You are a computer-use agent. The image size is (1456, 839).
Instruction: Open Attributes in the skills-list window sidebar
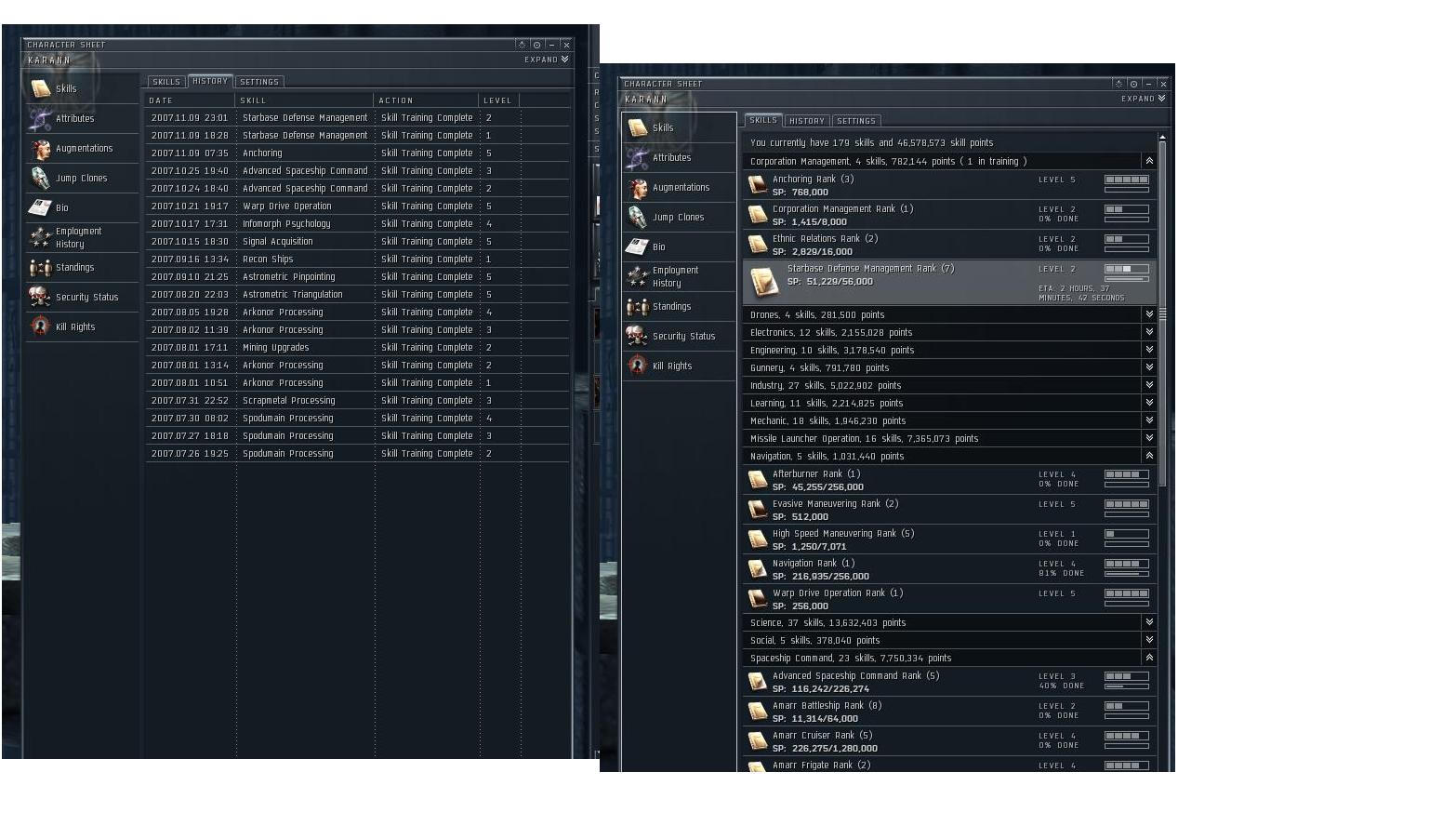pos(679,158)
